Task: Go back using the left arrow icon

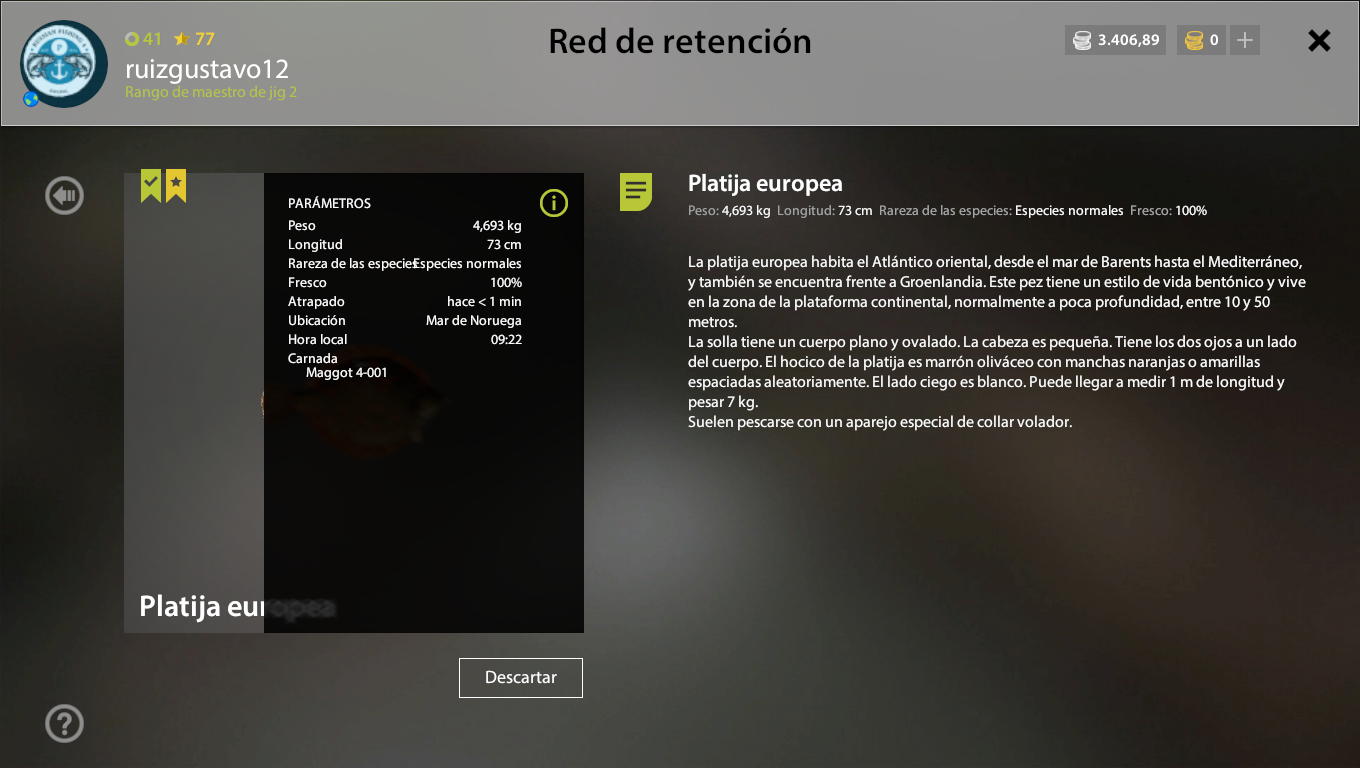Action: click(x=64, y=195)
